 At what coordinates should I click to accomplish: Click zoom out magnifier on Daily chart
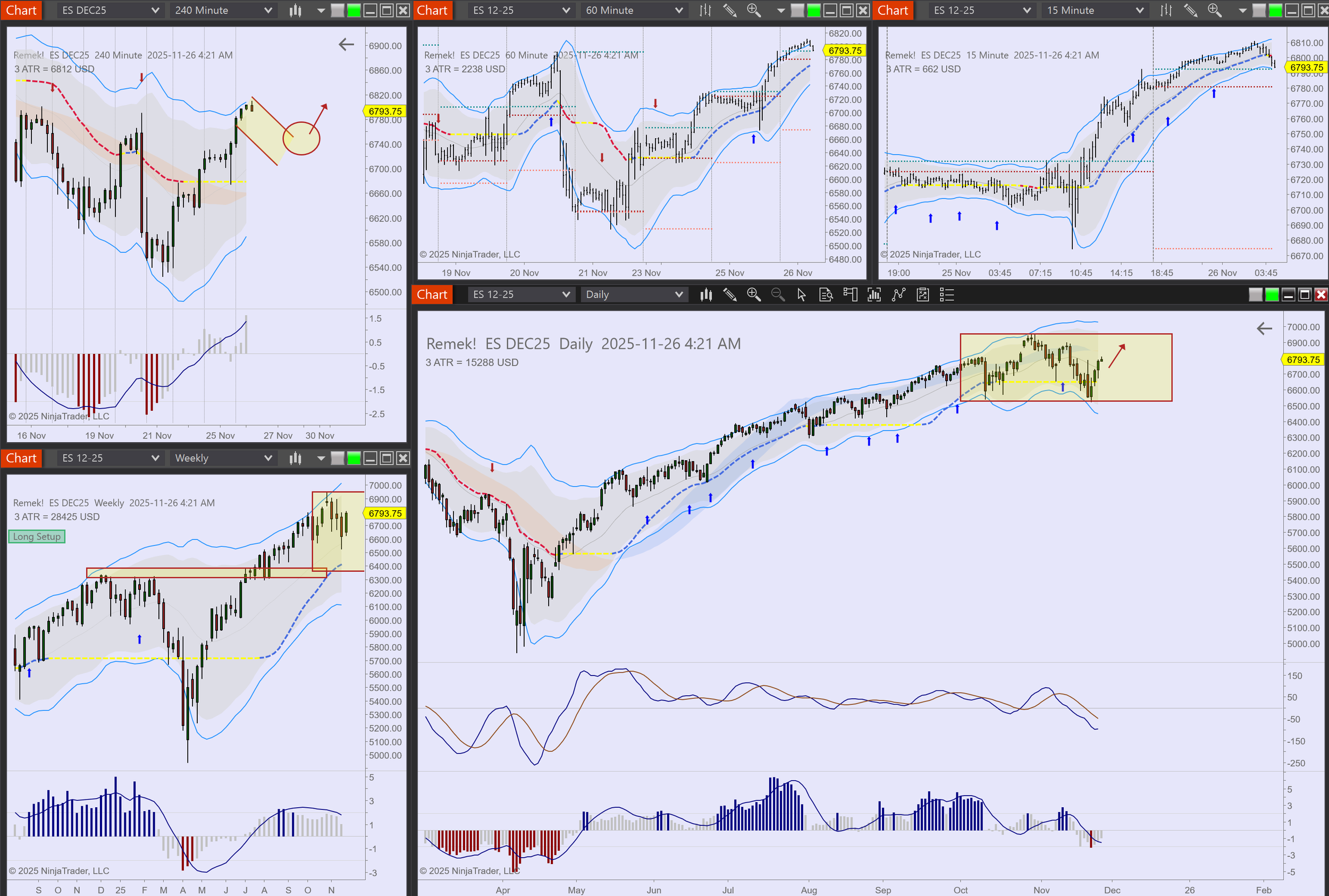[x=777, y=294]
